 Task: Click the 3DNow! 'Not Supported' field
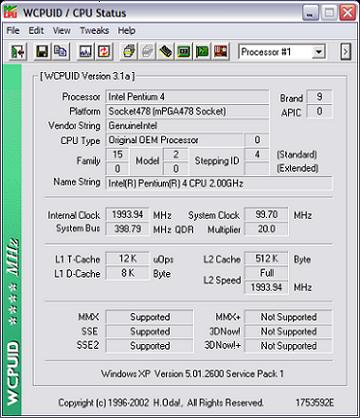(x=288, y=331)
